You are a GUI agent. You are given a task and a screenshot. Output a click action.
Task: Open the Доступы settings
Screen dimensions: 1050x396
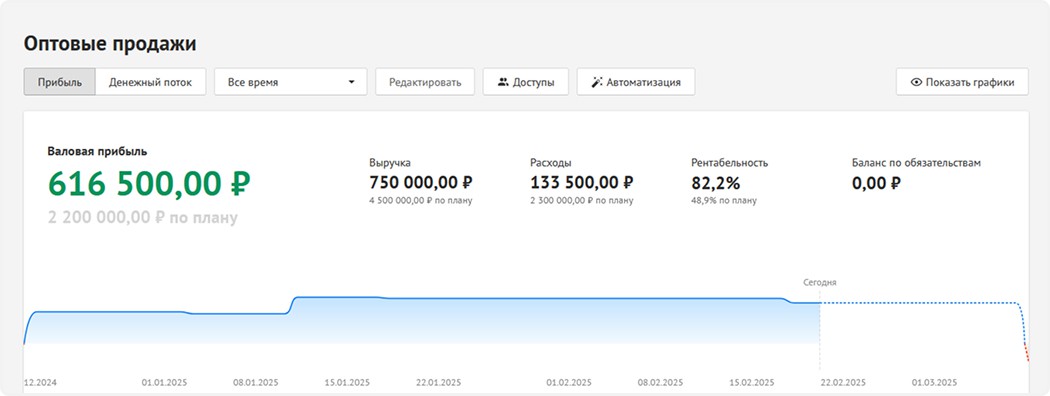click(x=526, y=82)
